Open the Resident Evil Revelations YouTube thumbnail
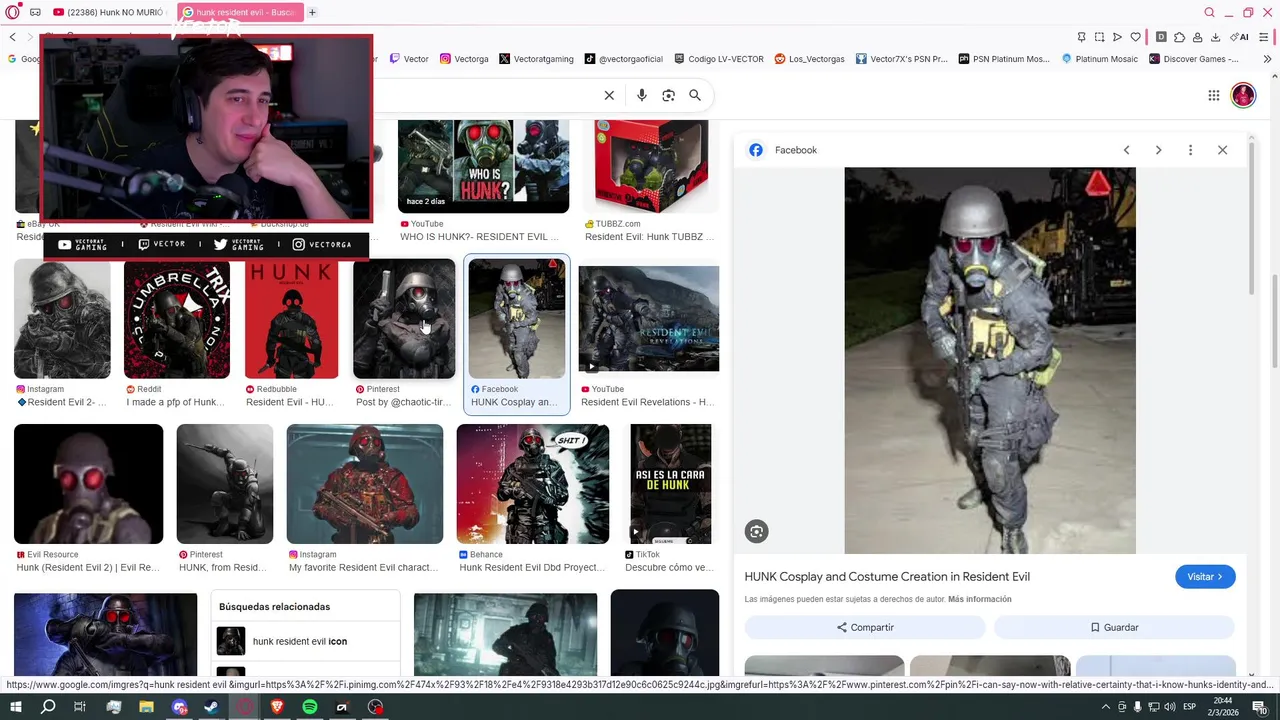Viewport: 1280px width, 720px height. 649,319
